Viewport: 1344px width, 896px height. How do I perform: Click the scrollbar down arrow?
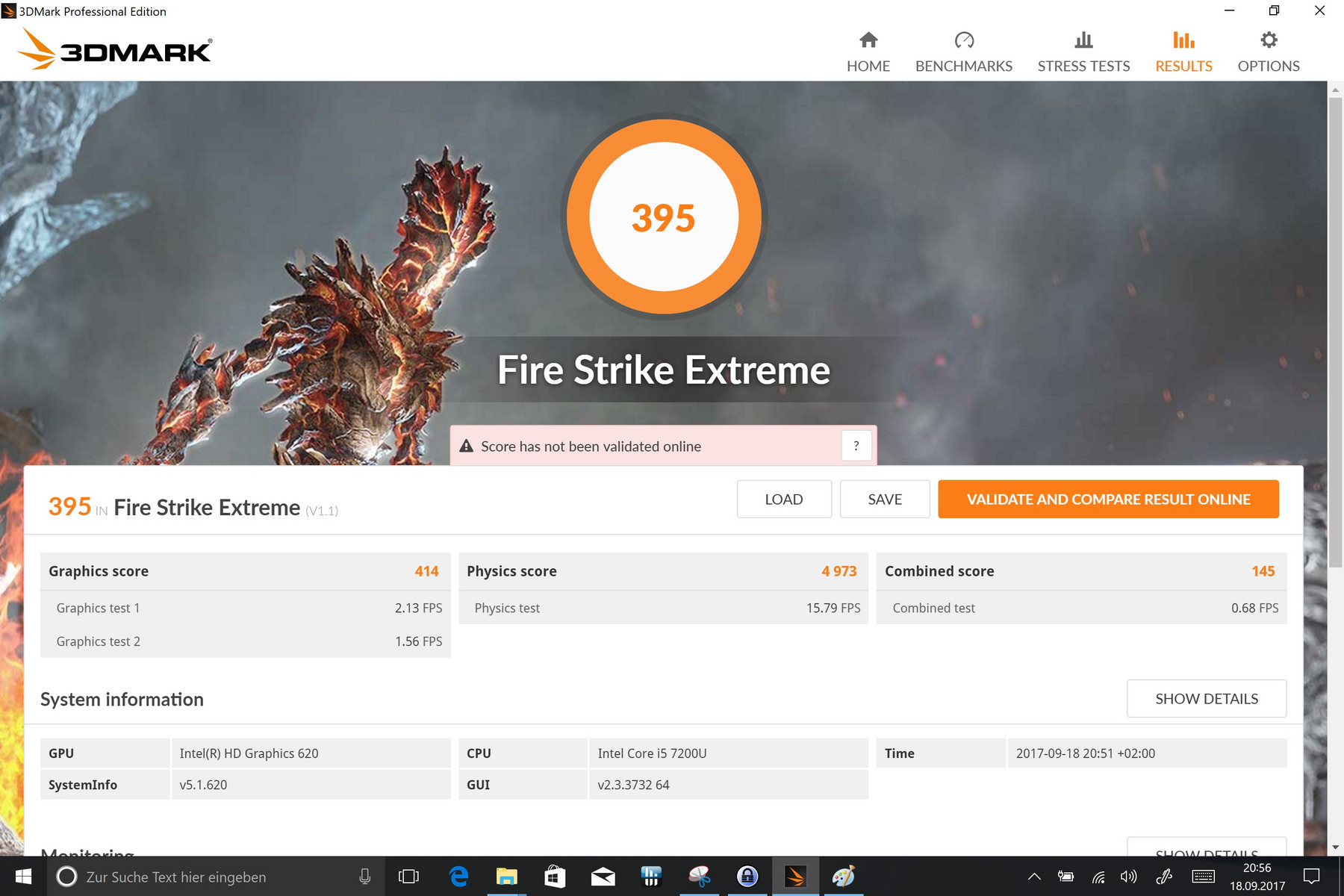[x=1335, y=847]
